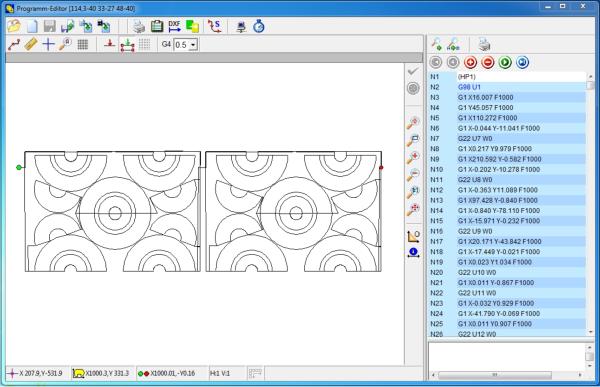Toggle the dark grid display icon
The width and height of the screenshot is (600, 387).
coord(83,45)
